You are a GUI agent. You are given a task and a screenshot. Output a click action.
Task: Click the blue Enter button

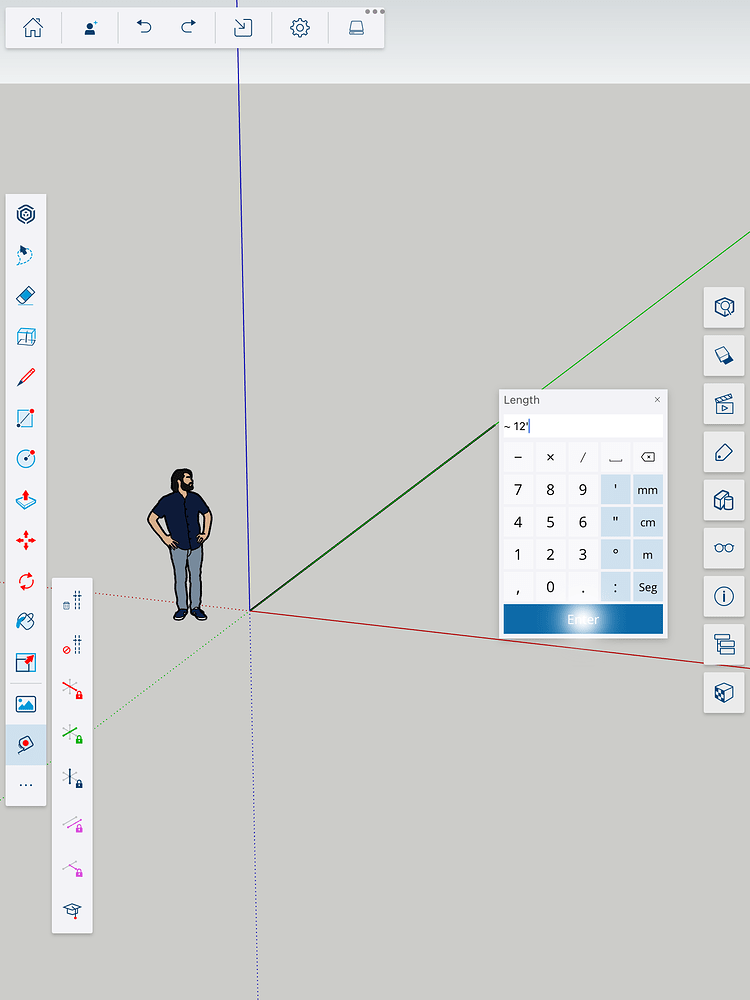point(583,619)
